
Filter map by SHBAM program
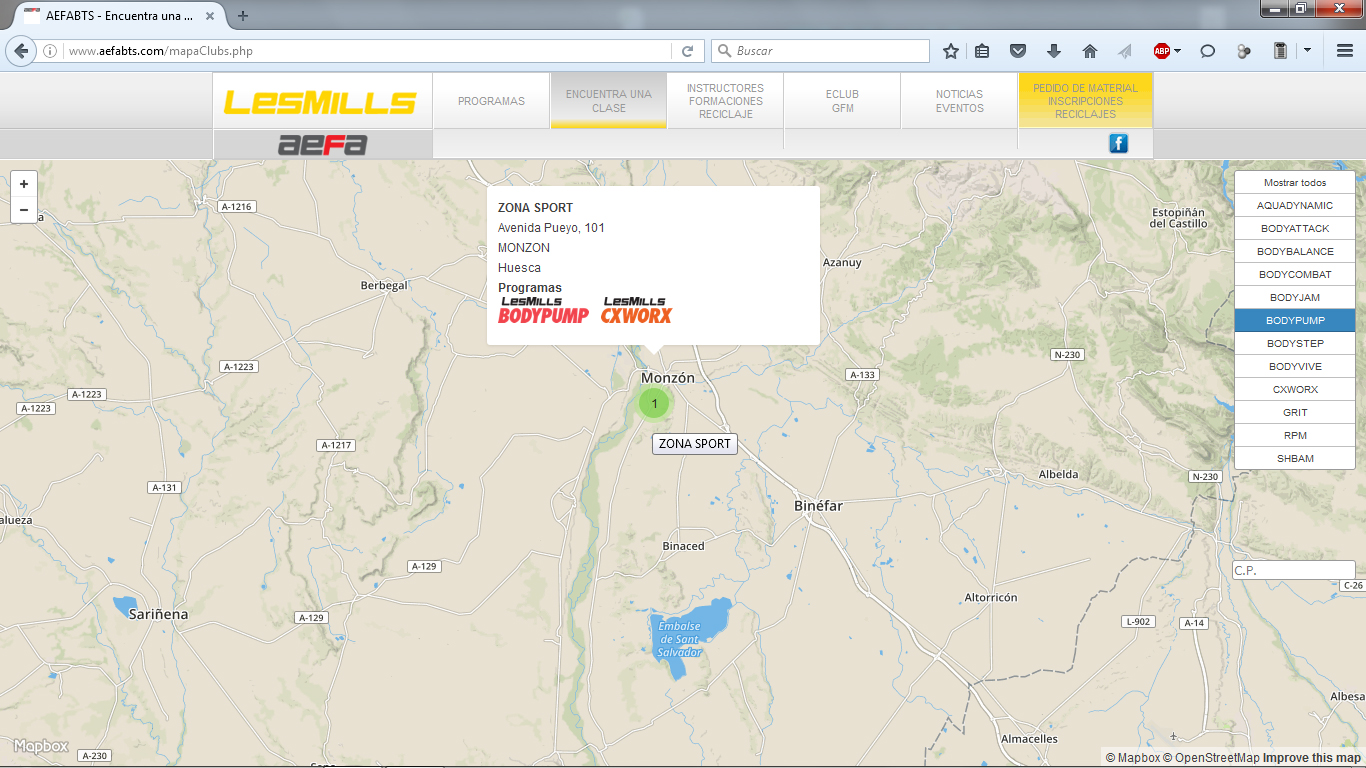click(1295, 459)
